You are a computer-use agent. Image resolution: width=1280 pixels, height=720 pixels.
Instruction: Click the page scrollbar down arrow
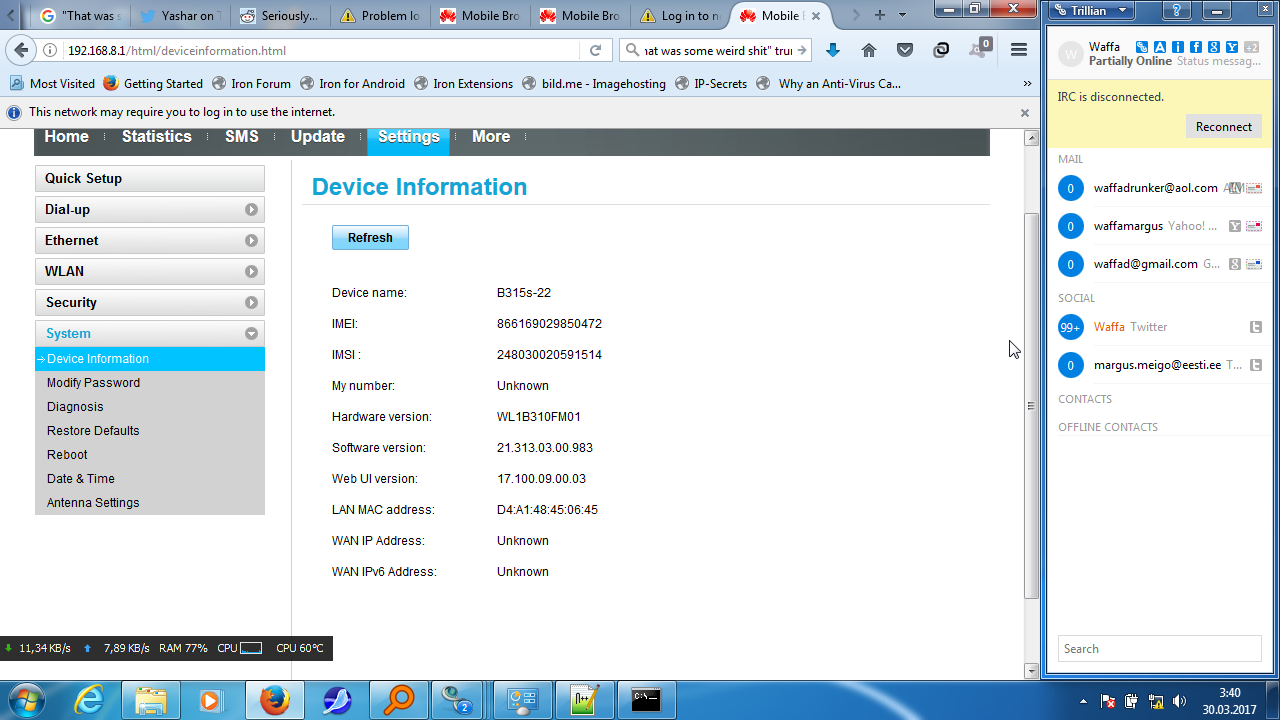1032,671
